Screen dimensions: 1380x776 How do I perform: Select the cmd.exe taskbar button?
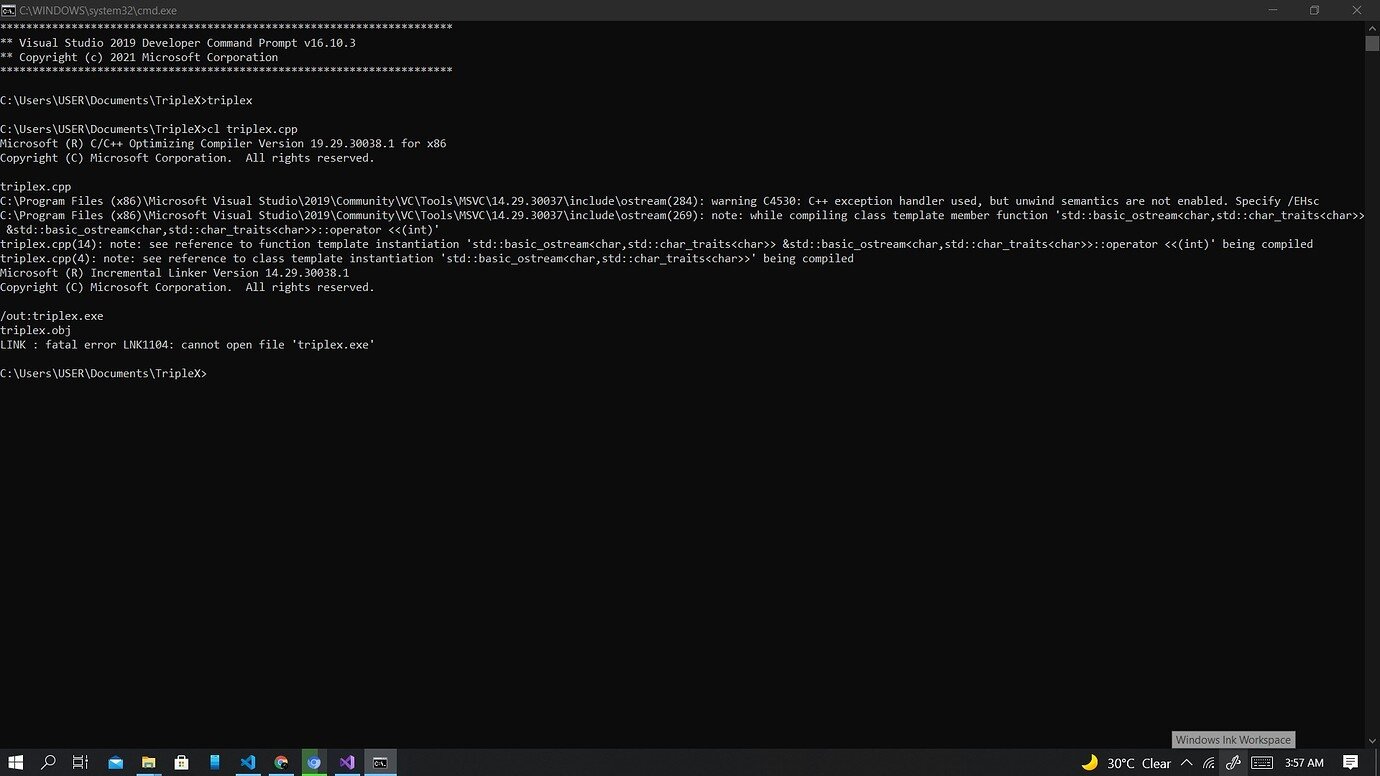[380, 762]
